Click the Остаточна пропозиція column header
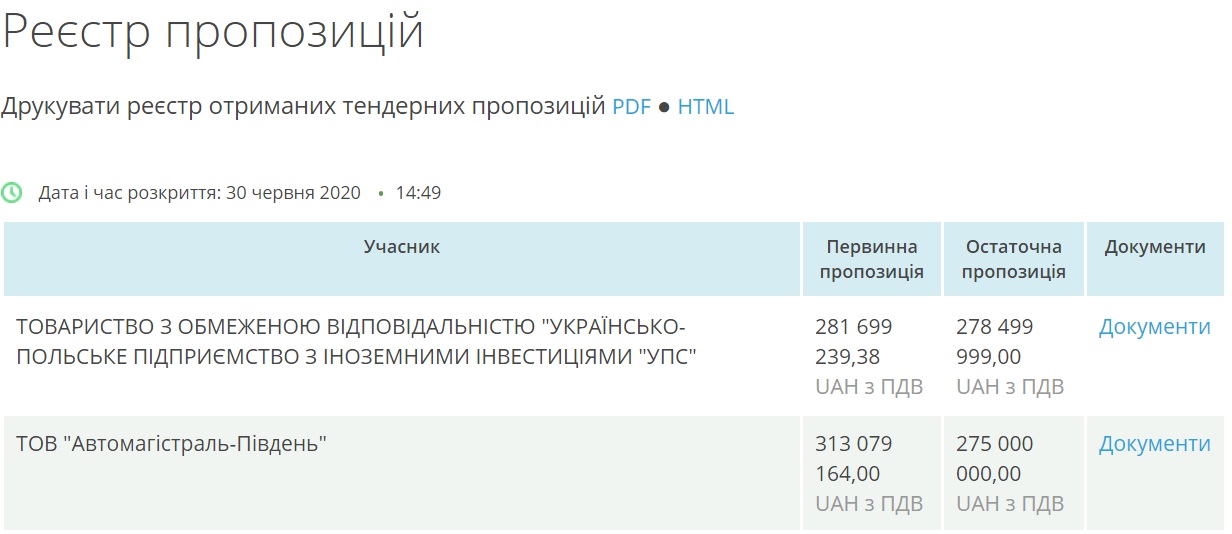Screen dimensions: 1232x534 1013,259
